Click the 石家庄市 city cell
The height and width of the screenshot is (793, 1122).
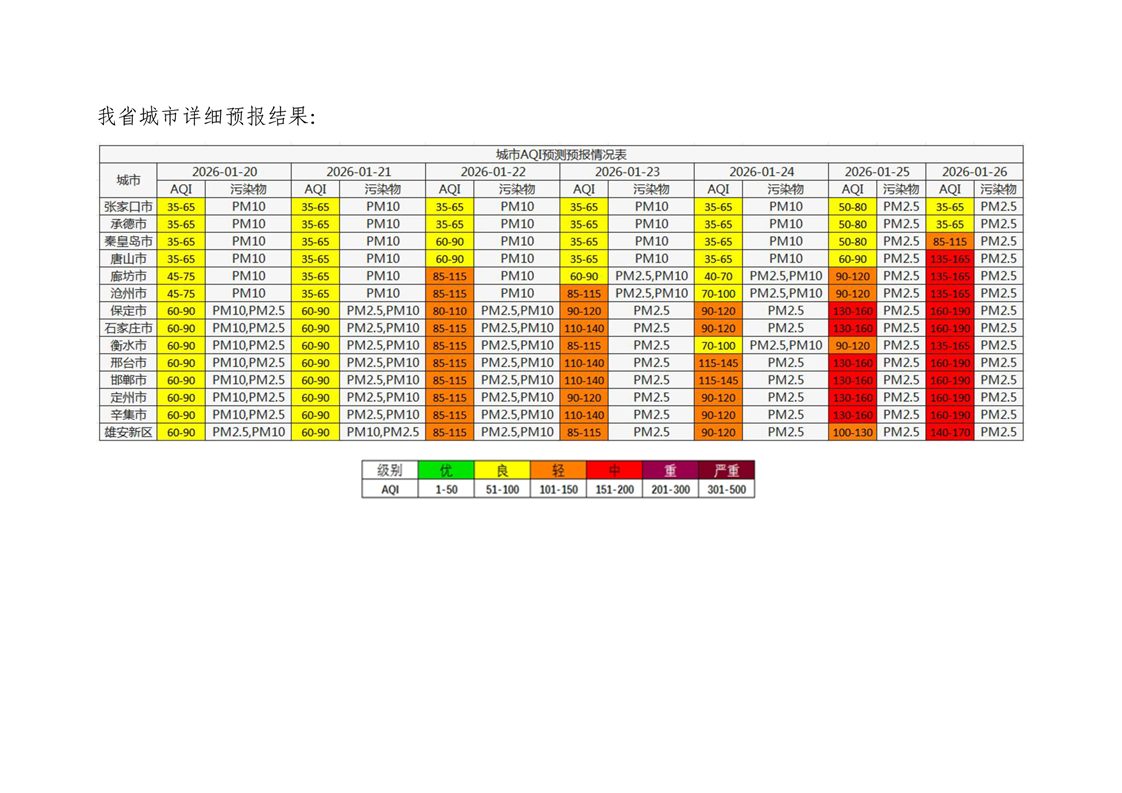(129, 328)
